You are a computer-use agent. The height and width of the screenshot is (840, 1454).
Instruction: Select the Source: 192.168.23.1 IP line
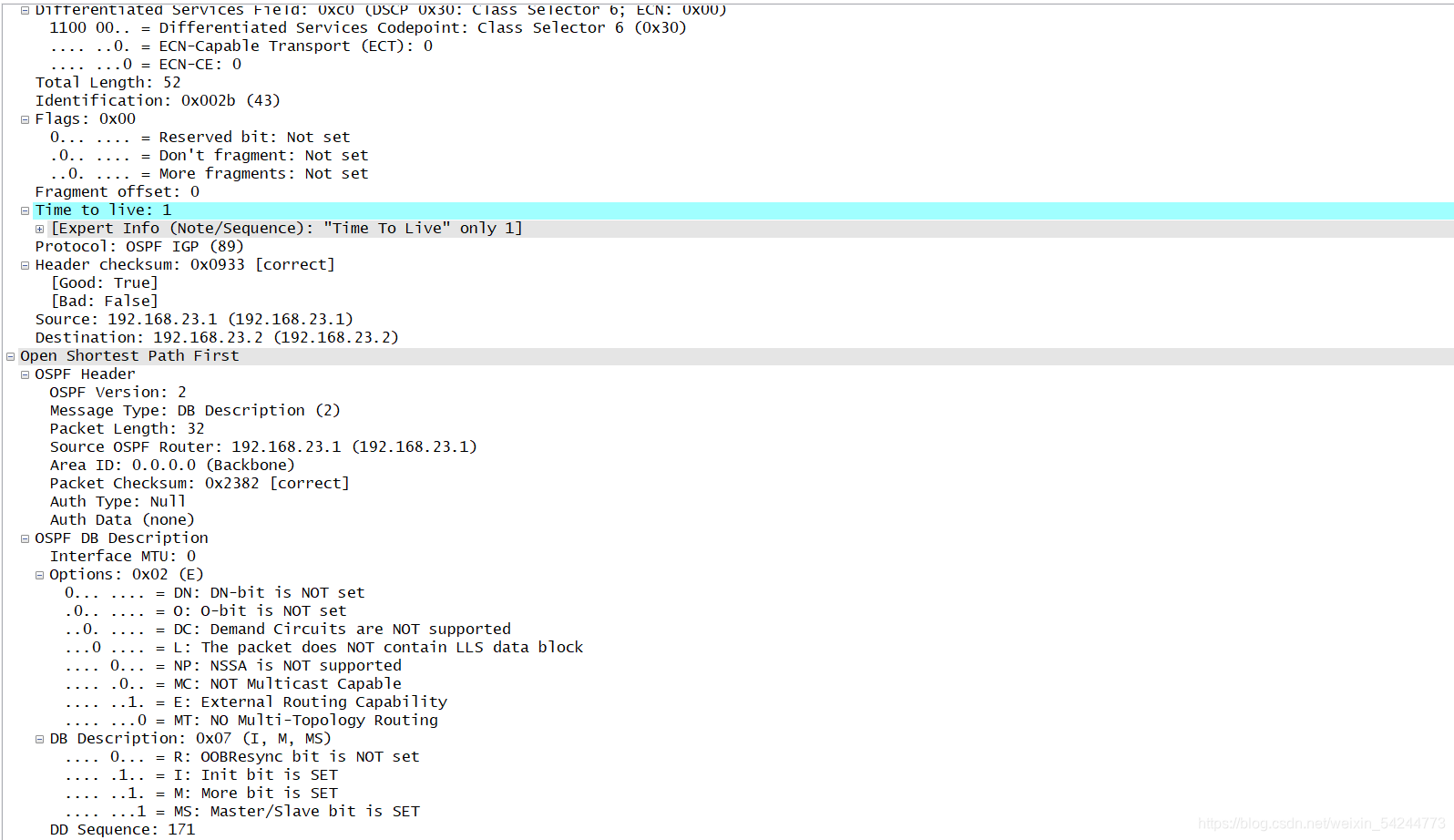click(x=194, y=320)
